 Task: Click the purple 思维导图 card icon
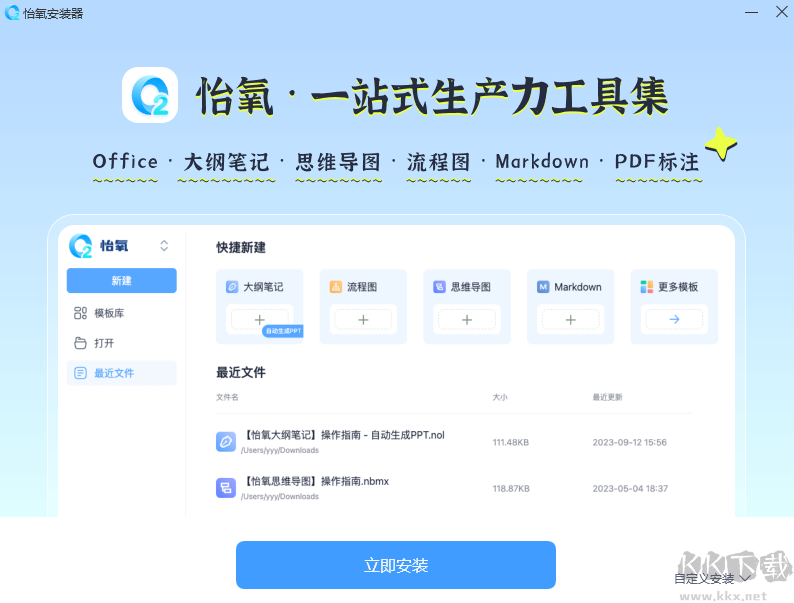click(440, 287)
